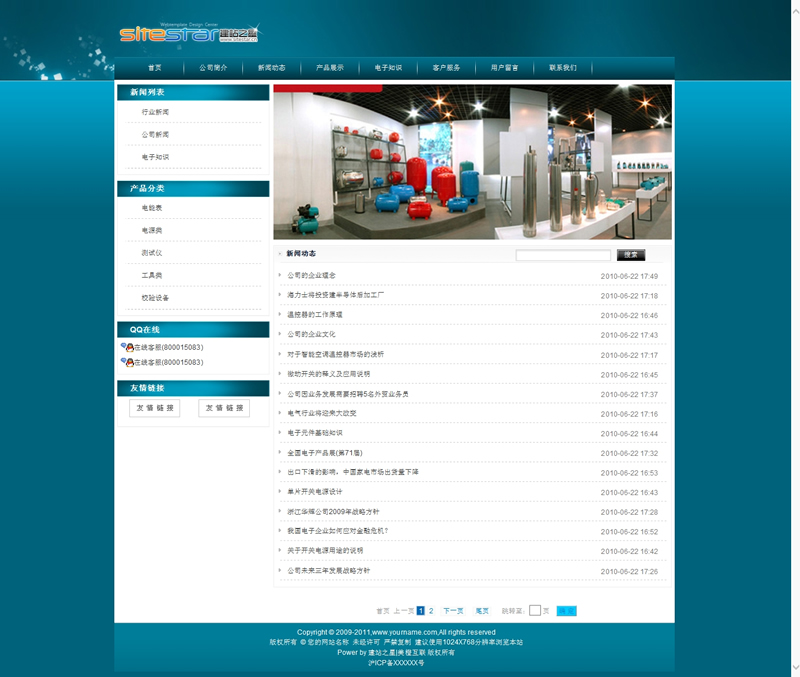This screenshot has height=677, width=800.
Task: Open the 行业新闻 sidebar category
Action: tap(155, 112)
